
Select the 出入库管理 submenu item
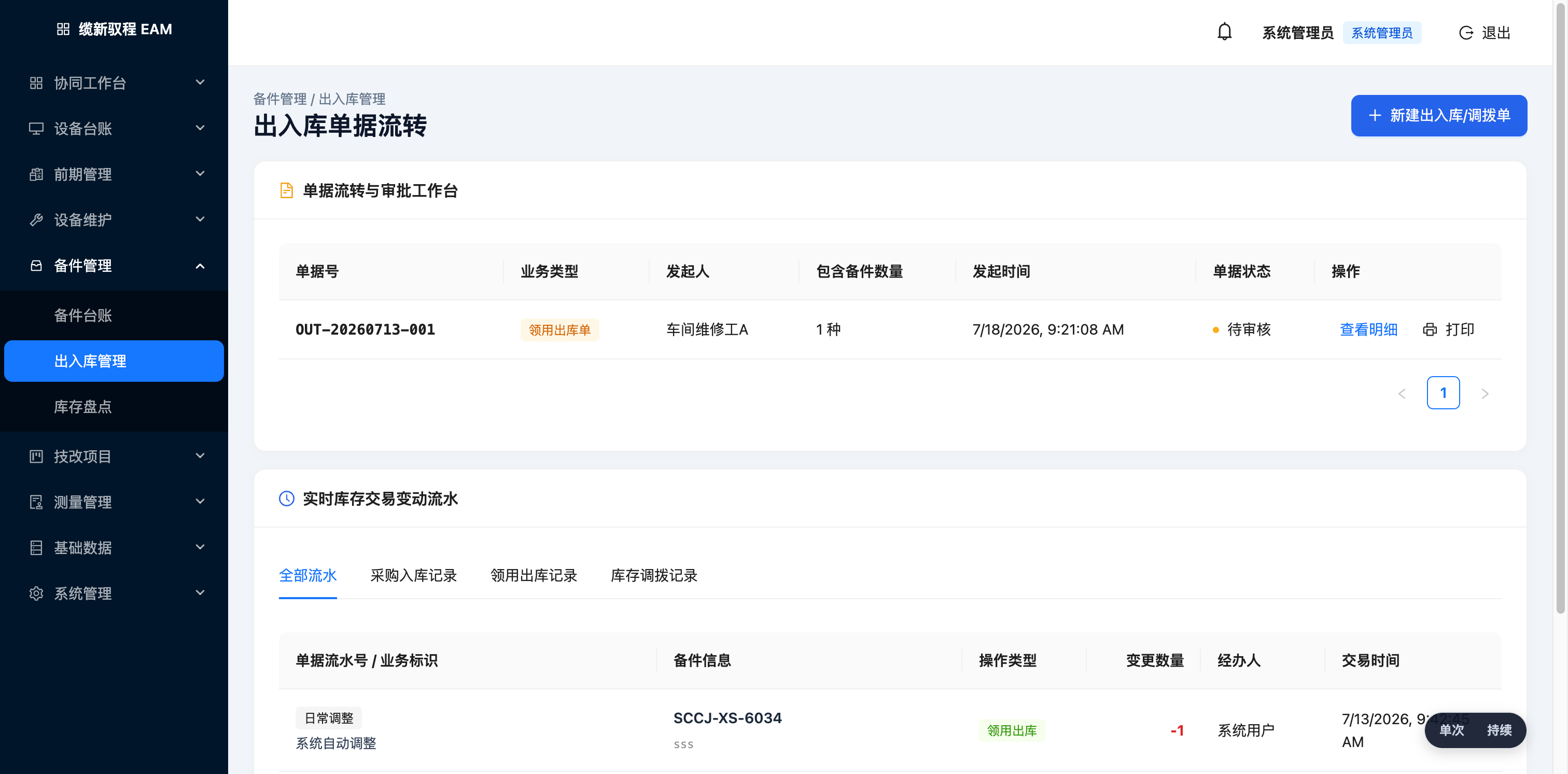(x=114, y=361)
